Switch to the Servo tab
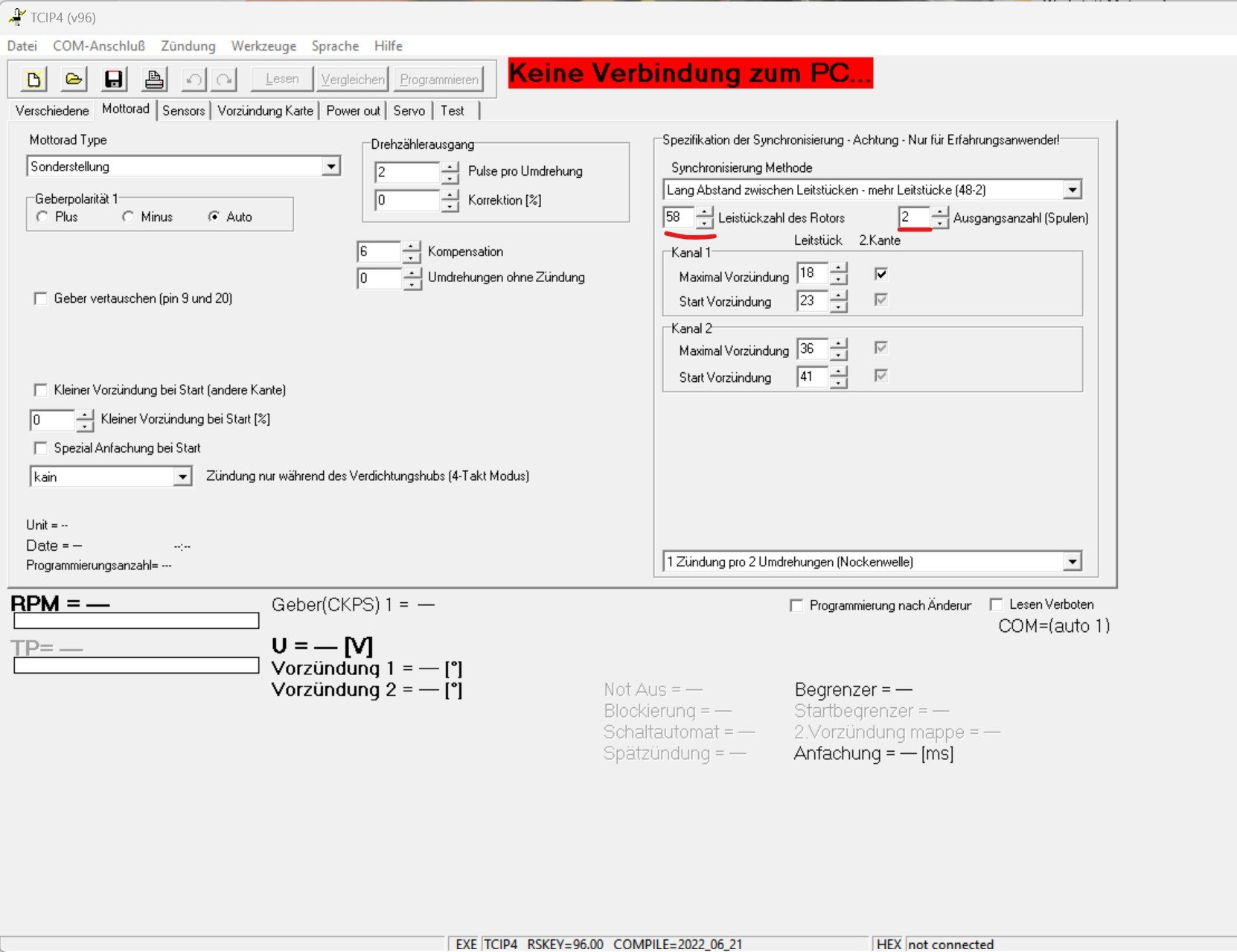Screen dimensions: 1237x952 pyautogui.click(x=409, y=111)
